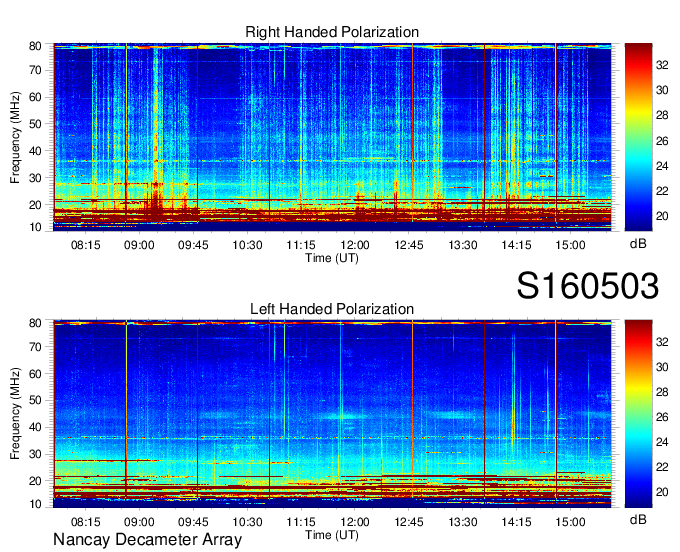
Task: Click the 20 MHz tick label on bottom plot
Action: click(x=35, y=481)
